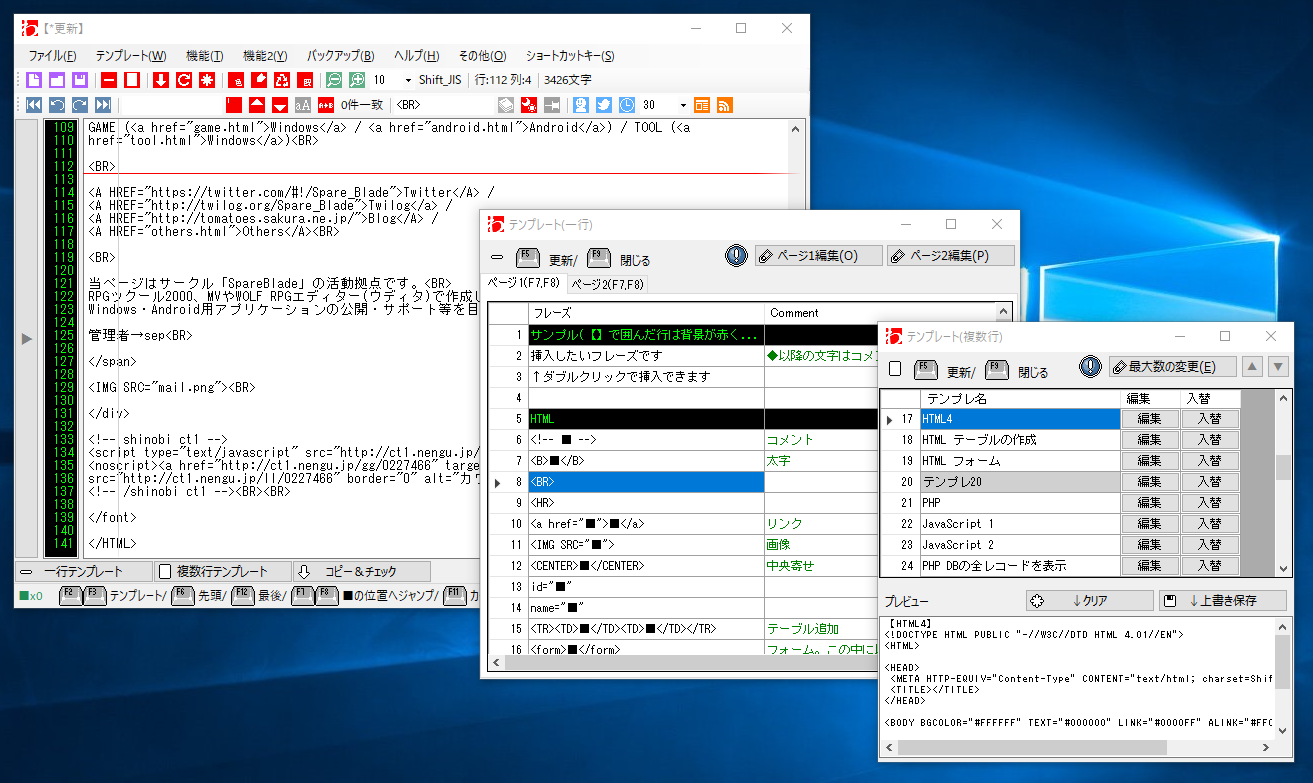Viewport: 1313px width, 783px height.
Task: Open the 機能2(Y) menu
Action: point(265,56)
